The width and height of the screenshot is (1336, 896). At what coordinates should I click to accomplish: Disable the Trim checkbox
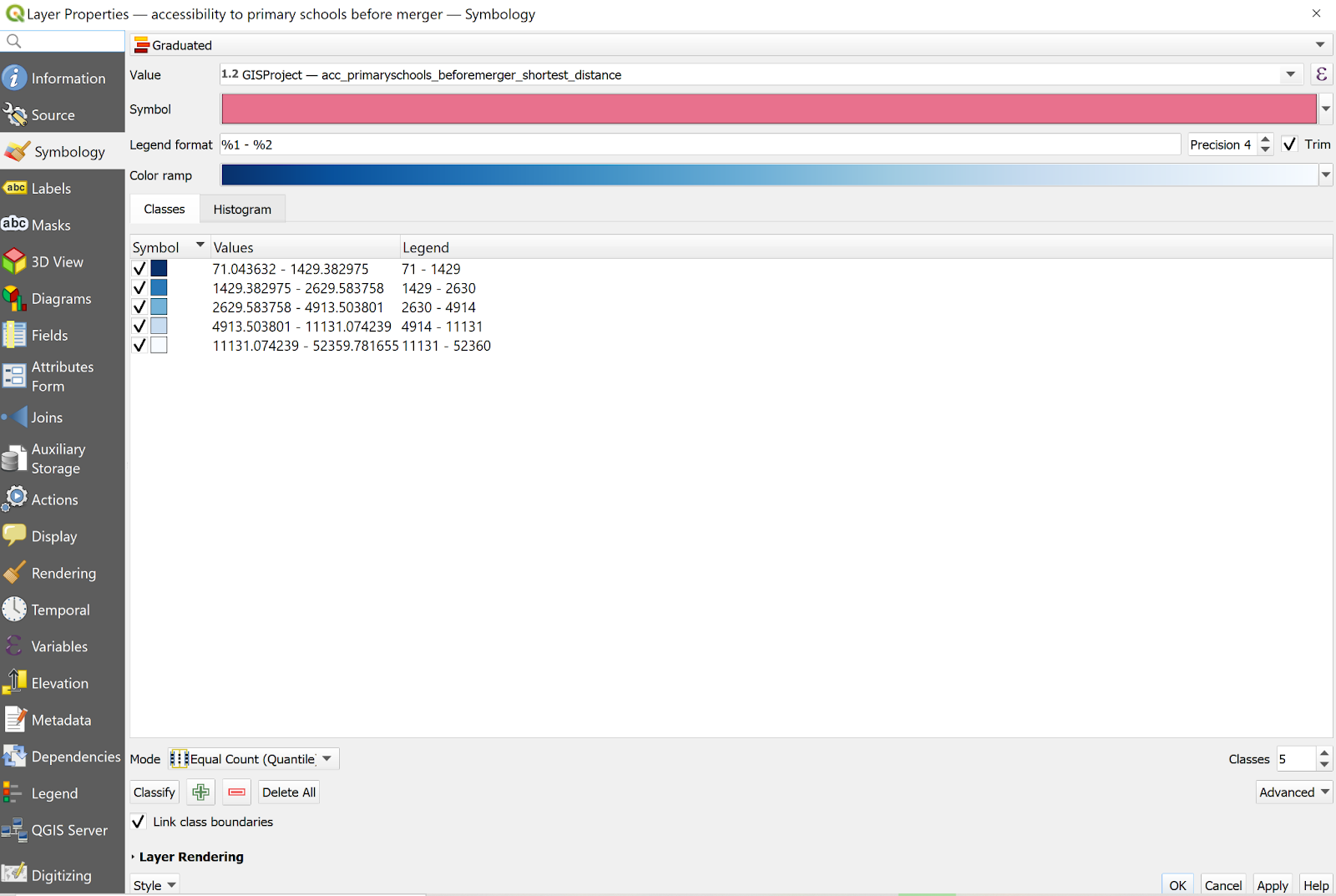coord(1289,144)
